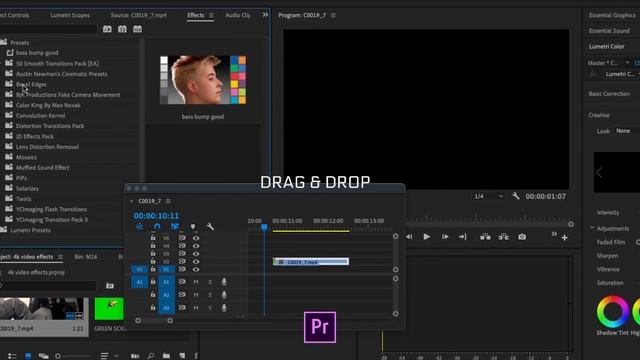
Task: Open the Essential Graphics panel
Action: tap(612, 15)
